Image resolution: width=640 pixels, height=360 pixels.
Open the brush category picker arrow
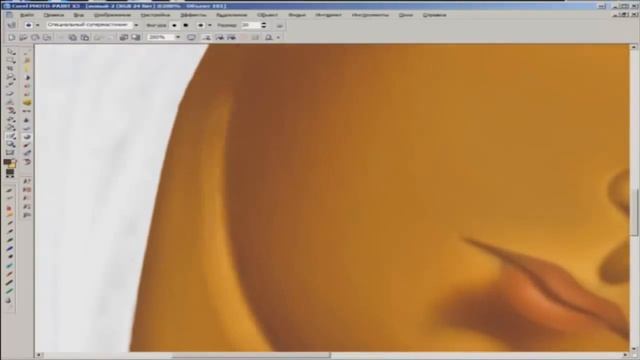(x=38, y=25)
